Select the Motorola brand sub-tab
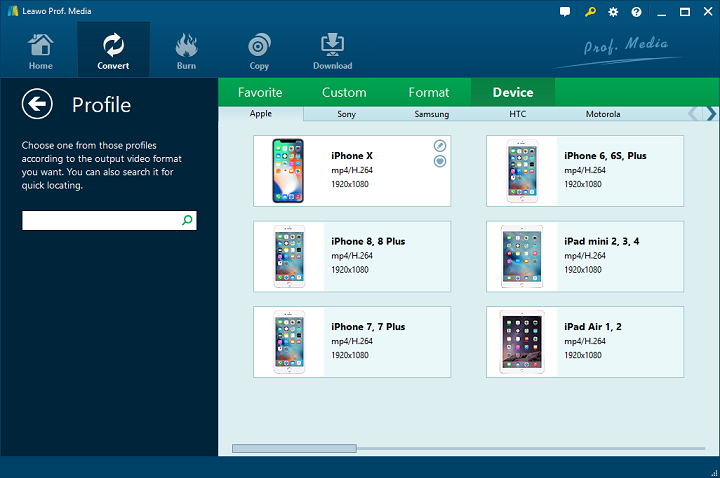This screenshot has width=720, height=478. click(x=603, y=114)
